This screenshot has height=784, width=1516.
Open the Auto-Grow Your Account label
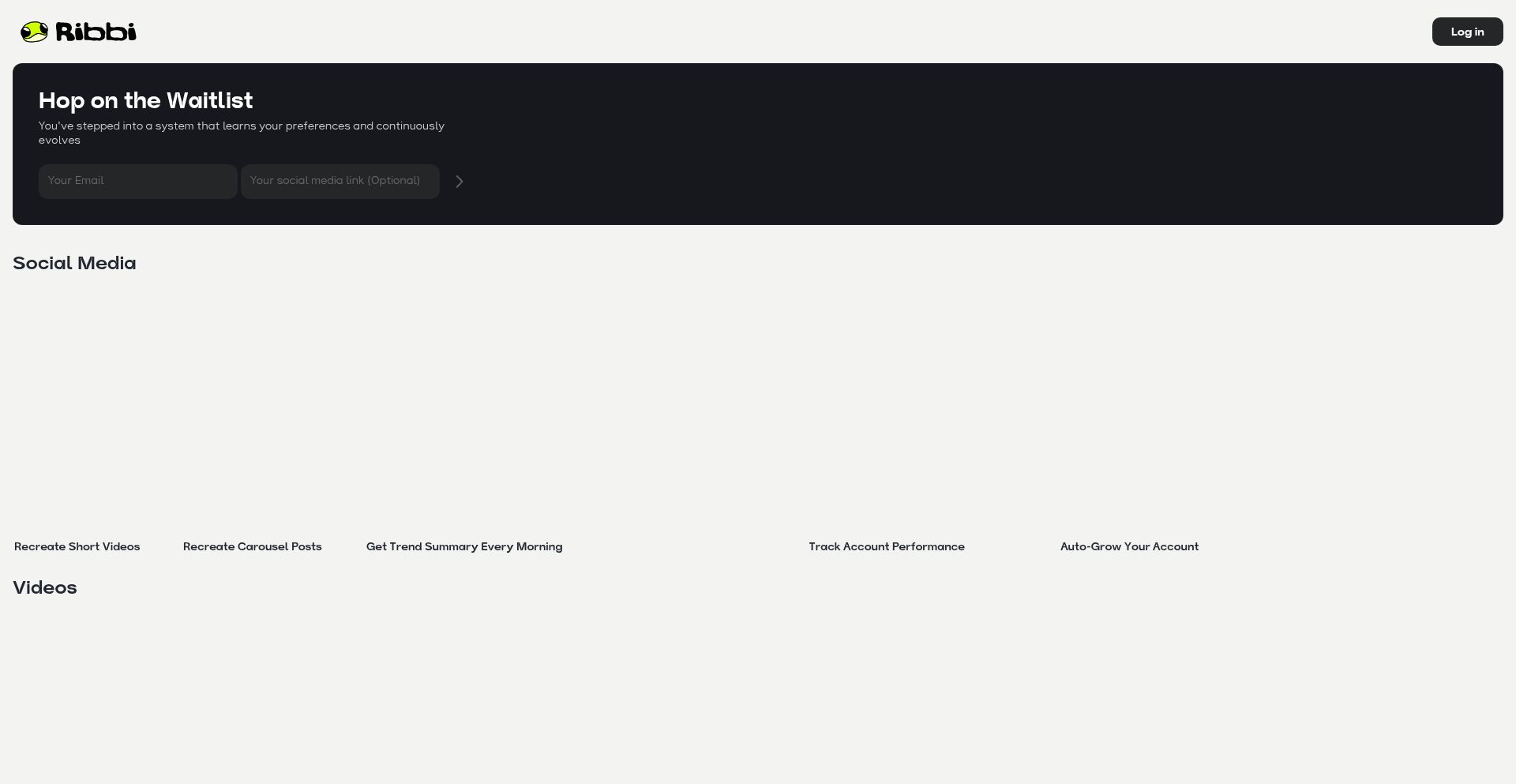(1129, 547)
